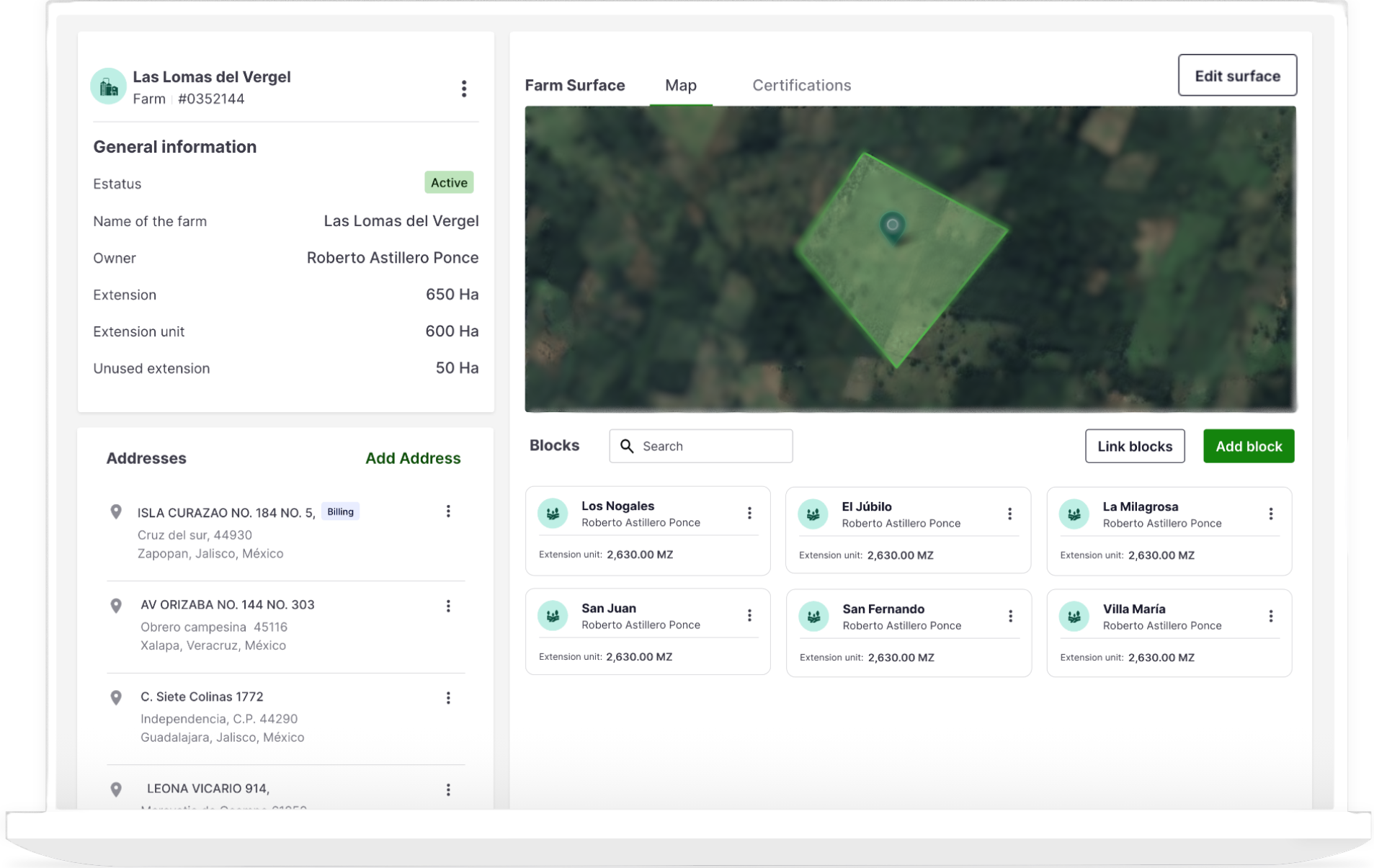Click the La Milagrosa block icon

pos(1074,514)
